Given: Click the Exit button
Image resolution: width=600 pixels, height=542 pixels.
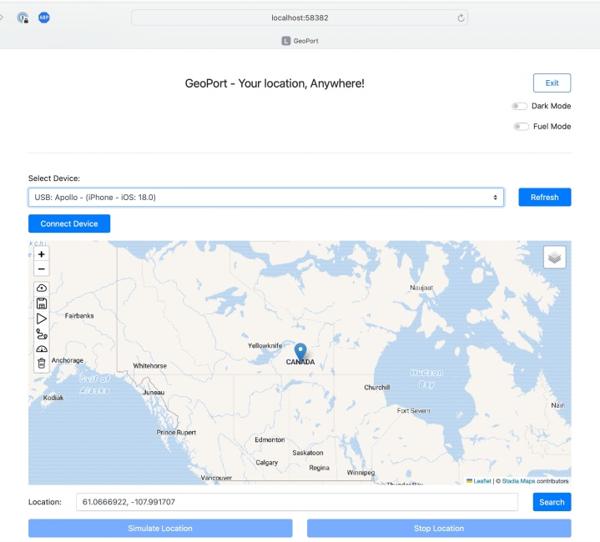Looking at the screenshot, I should (x=552, y=83).
